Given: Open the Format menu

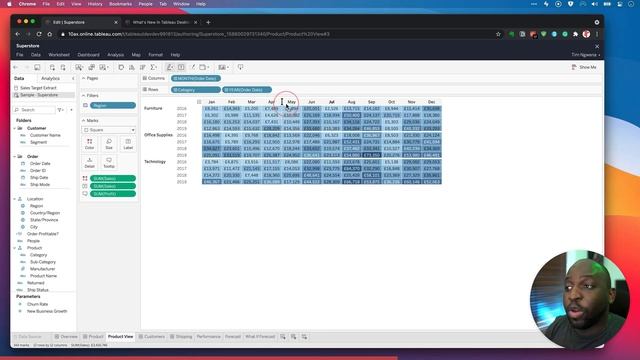Looking at the screenshot, I should coord(156,55).
